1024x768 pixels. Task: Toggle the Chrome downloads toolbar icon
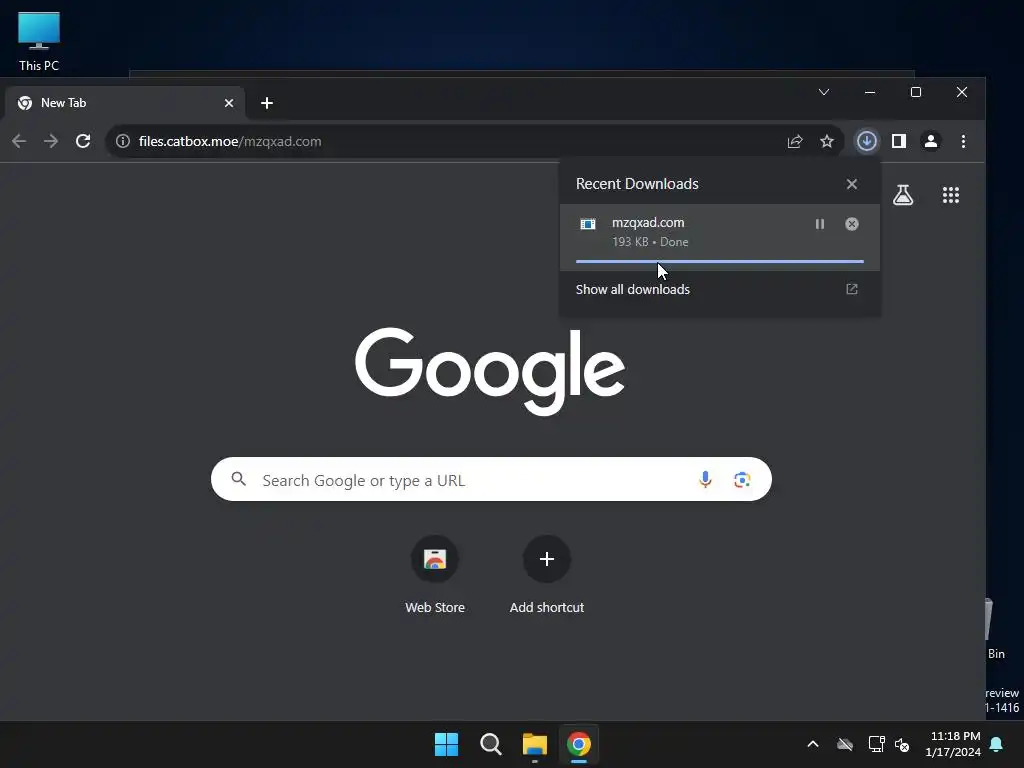pyautogui.click(x=867, y=141)
